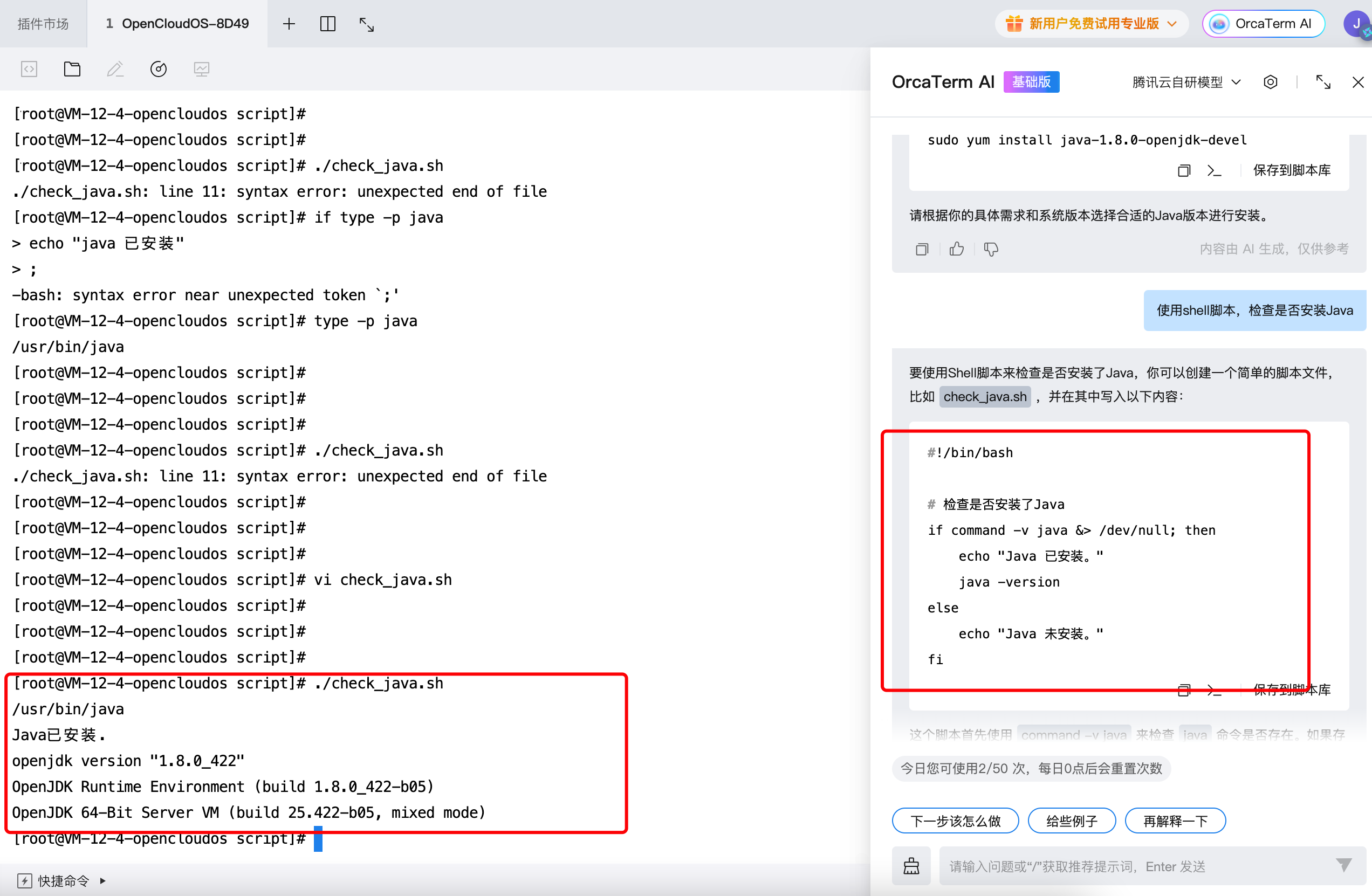Image resolution: width=1372 pixels, height=896 pixels.
Task: Click the '-bash: syntax error near unexpected token' line
Action: point(205,295)
